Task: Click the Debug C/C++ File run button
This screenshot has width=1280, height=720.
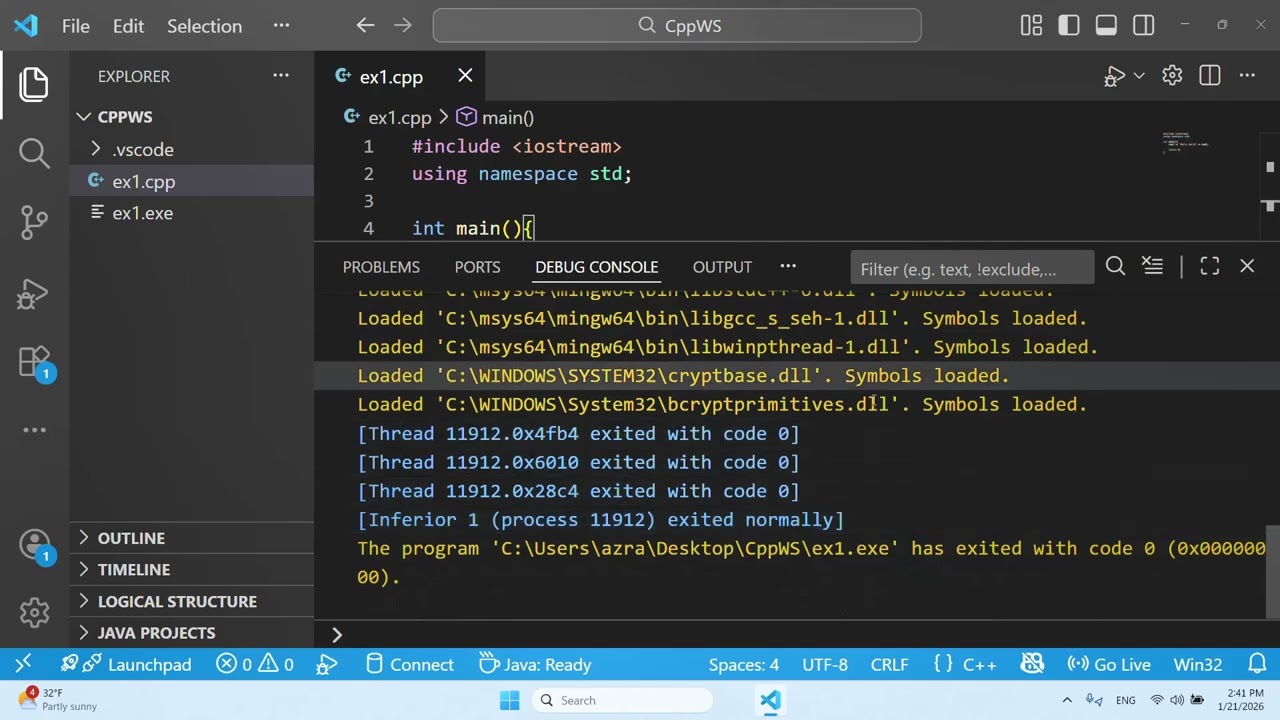Action: click(1114, 76)
